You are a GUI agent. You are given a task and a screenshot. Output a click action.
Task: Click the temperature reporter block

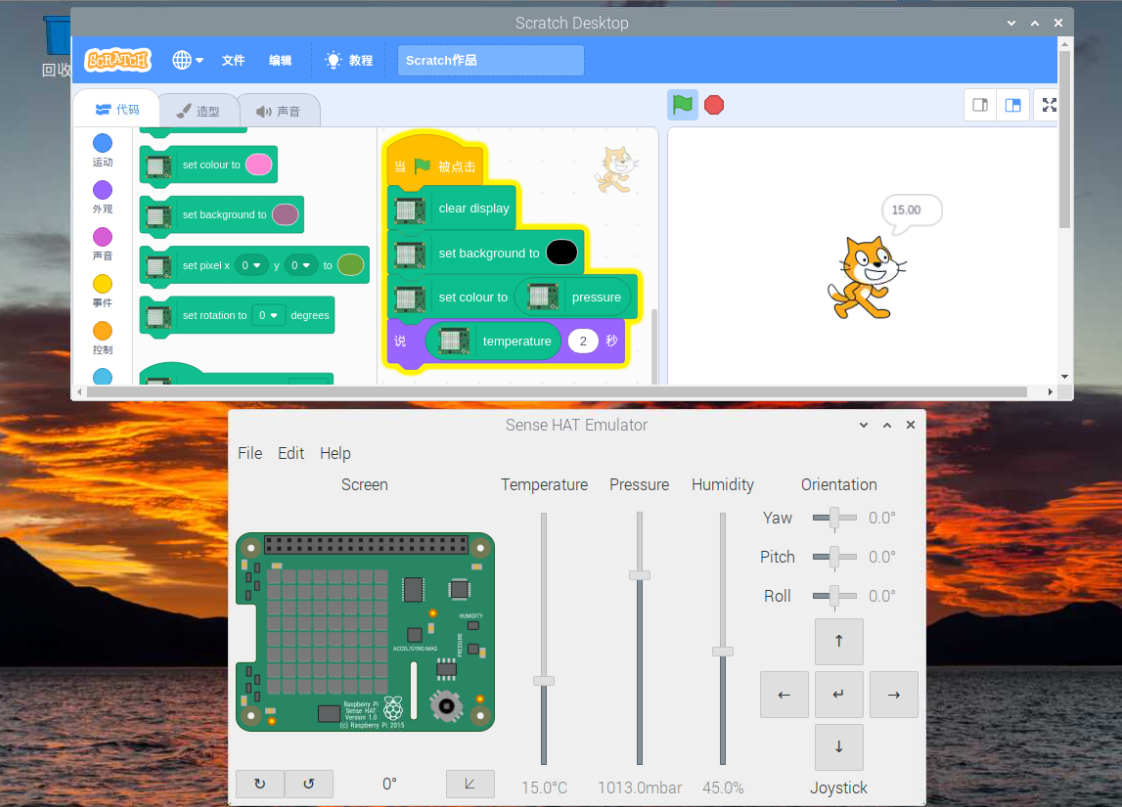click(x=492, y=341)
